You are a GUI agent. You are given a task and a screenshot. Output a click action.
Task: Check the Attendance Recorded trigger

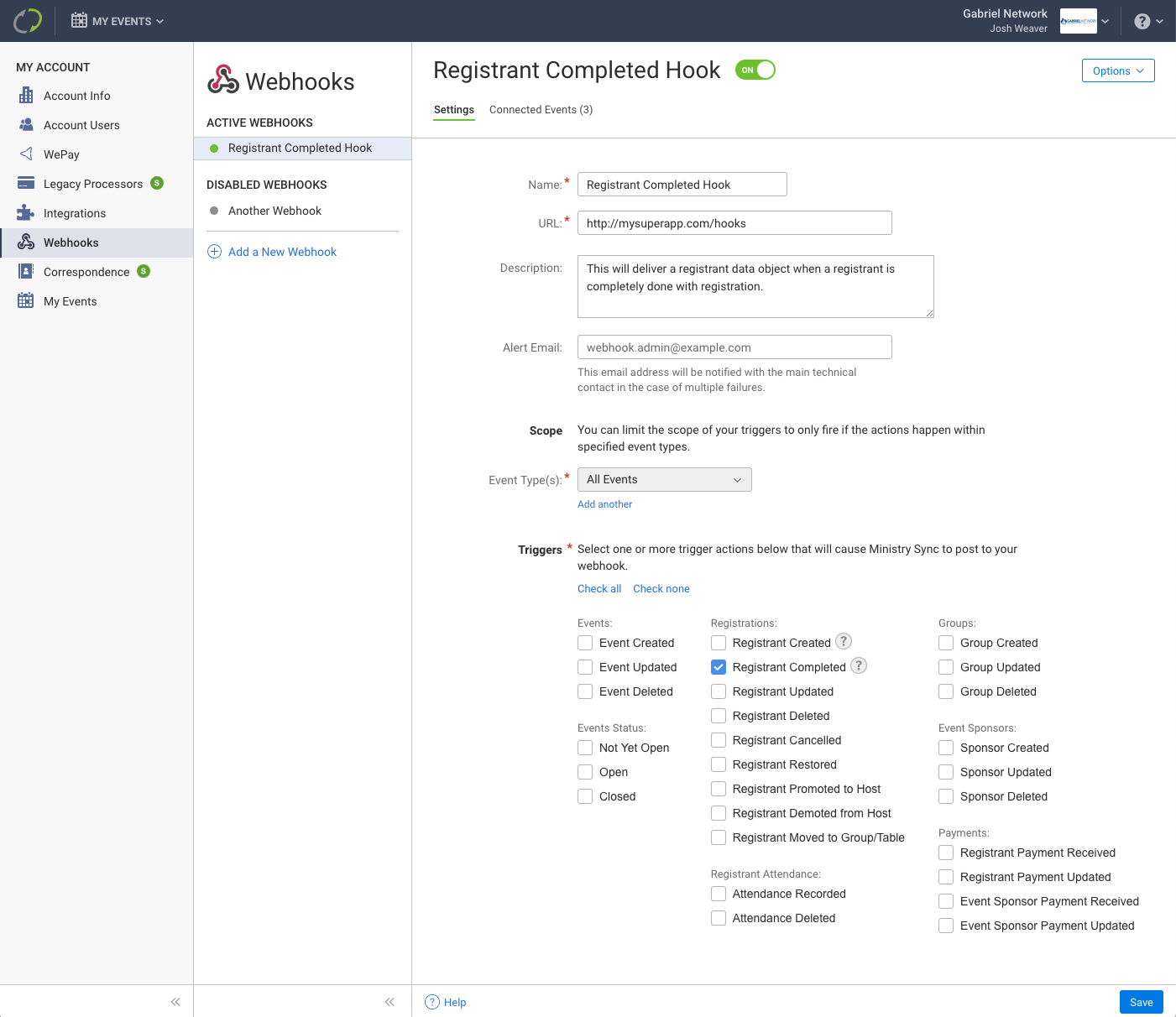point(719,894)
